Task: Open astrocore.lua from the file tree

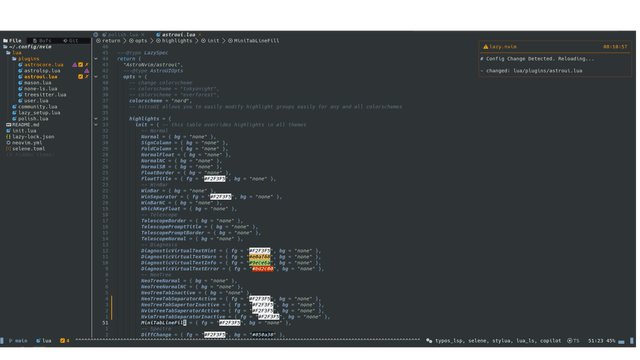Action: point(41,65)
